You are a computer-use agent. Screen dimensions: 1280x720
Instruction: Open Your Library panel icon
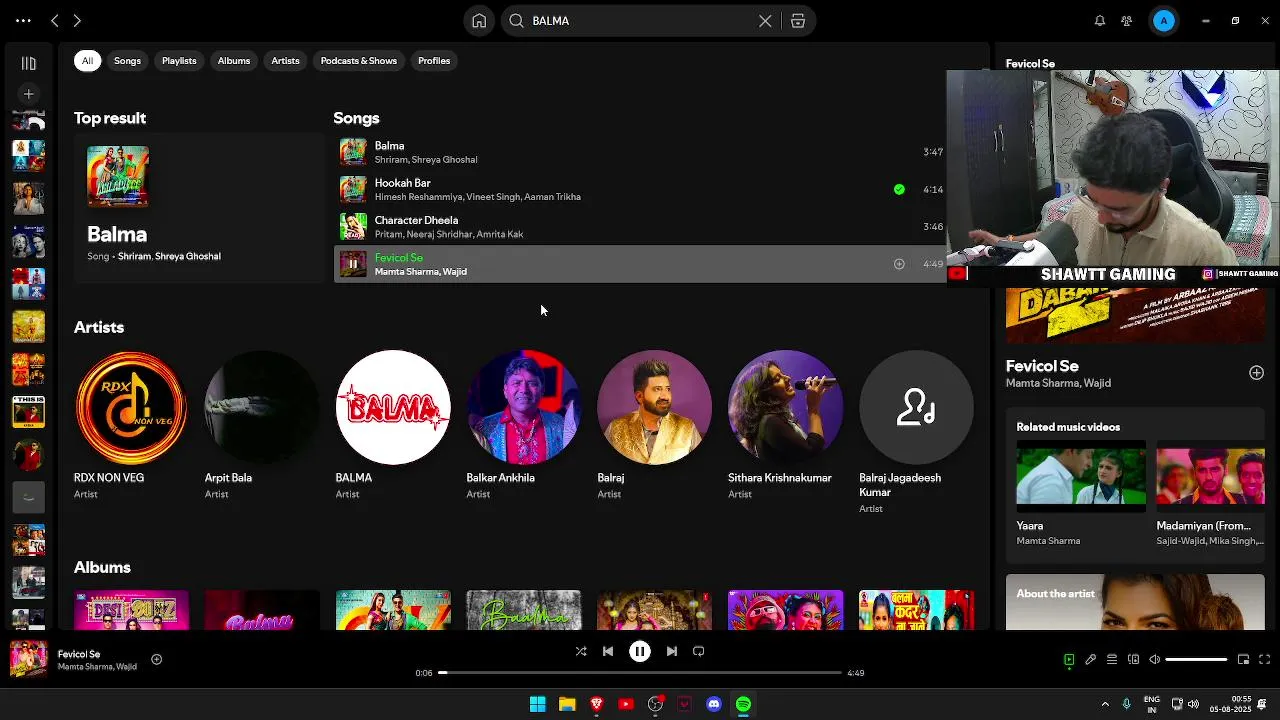28,63
